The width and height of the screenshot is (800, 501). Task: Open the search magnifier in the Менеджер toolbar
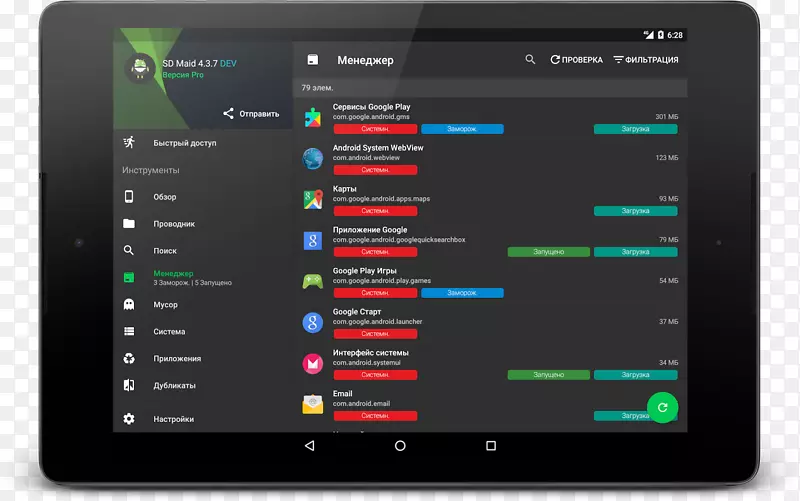[530, 60]
